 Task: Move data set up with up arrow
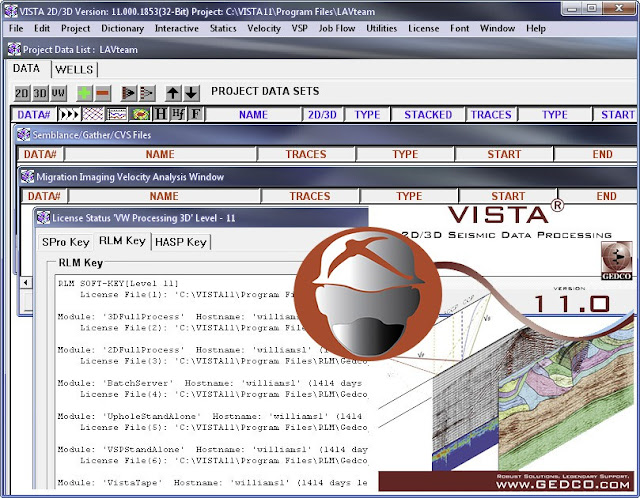[x=173, y=93]
